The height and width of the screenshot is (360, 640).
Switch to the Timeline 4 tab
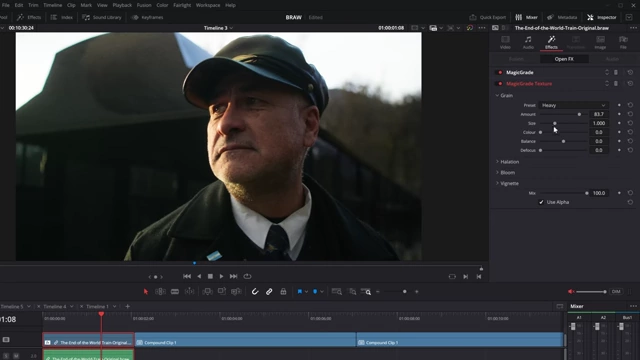[x=55, y=307]
